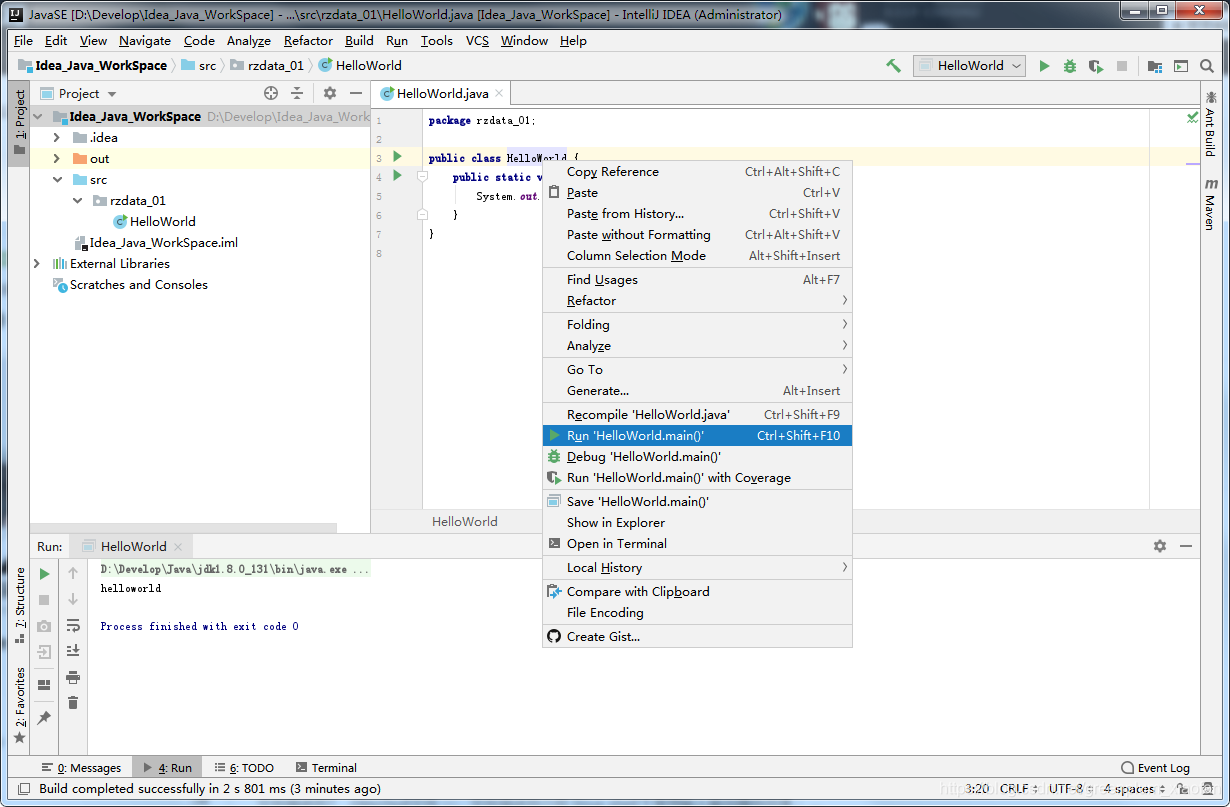The height and width of the screenshot is (807, 1230).
Task: Open Search Everywhere magnifier
Action: point(1208,66)
